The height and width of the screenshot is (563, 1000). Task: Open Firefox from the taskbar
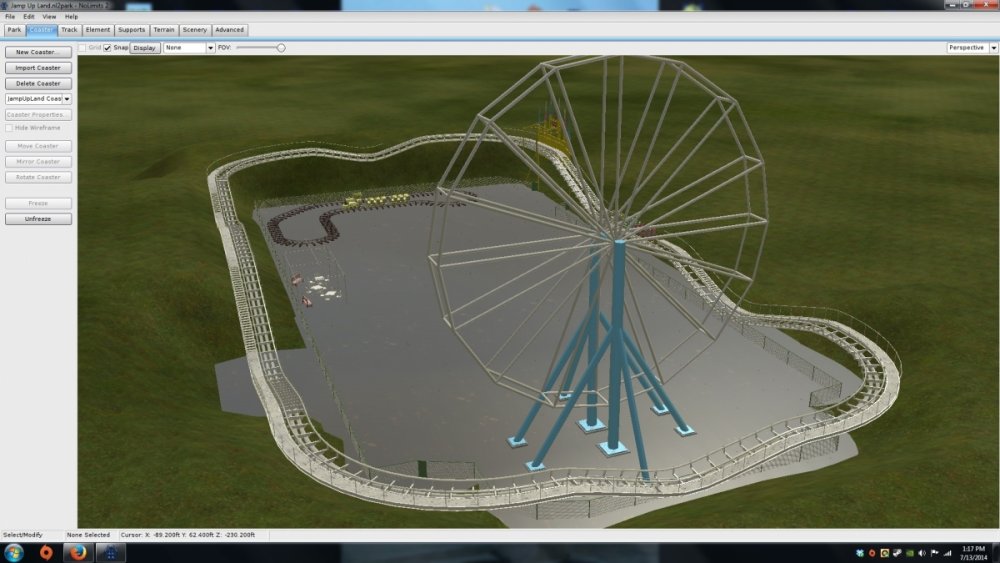78,553
